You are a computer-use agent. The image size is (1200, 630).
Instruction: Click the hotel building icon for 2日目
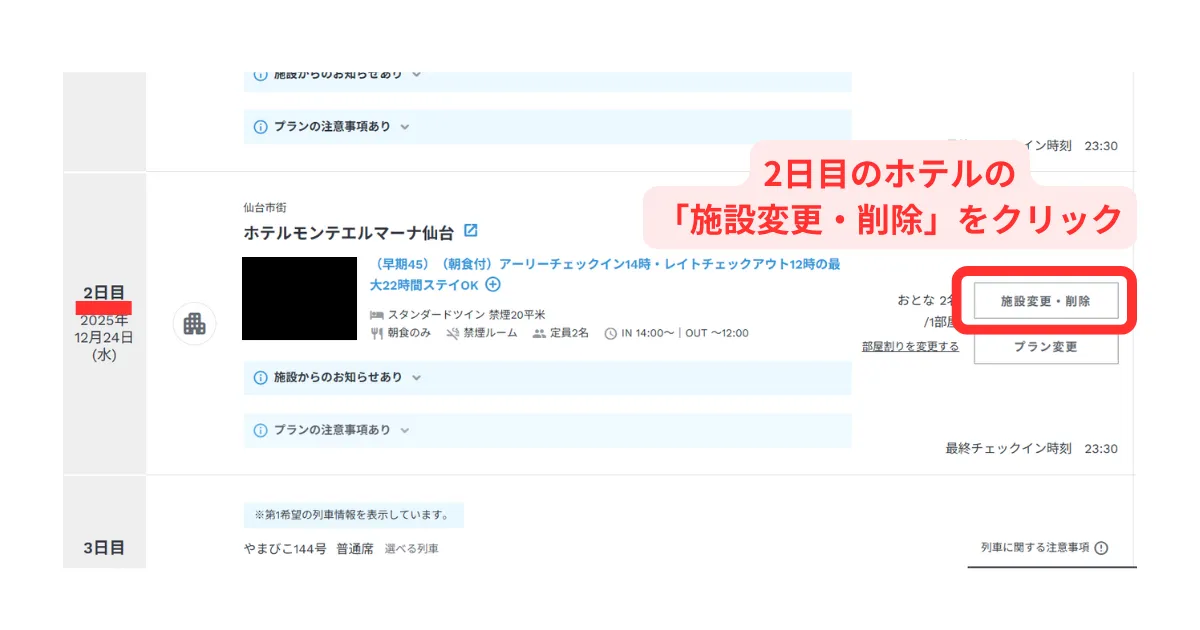pos(195,324)
